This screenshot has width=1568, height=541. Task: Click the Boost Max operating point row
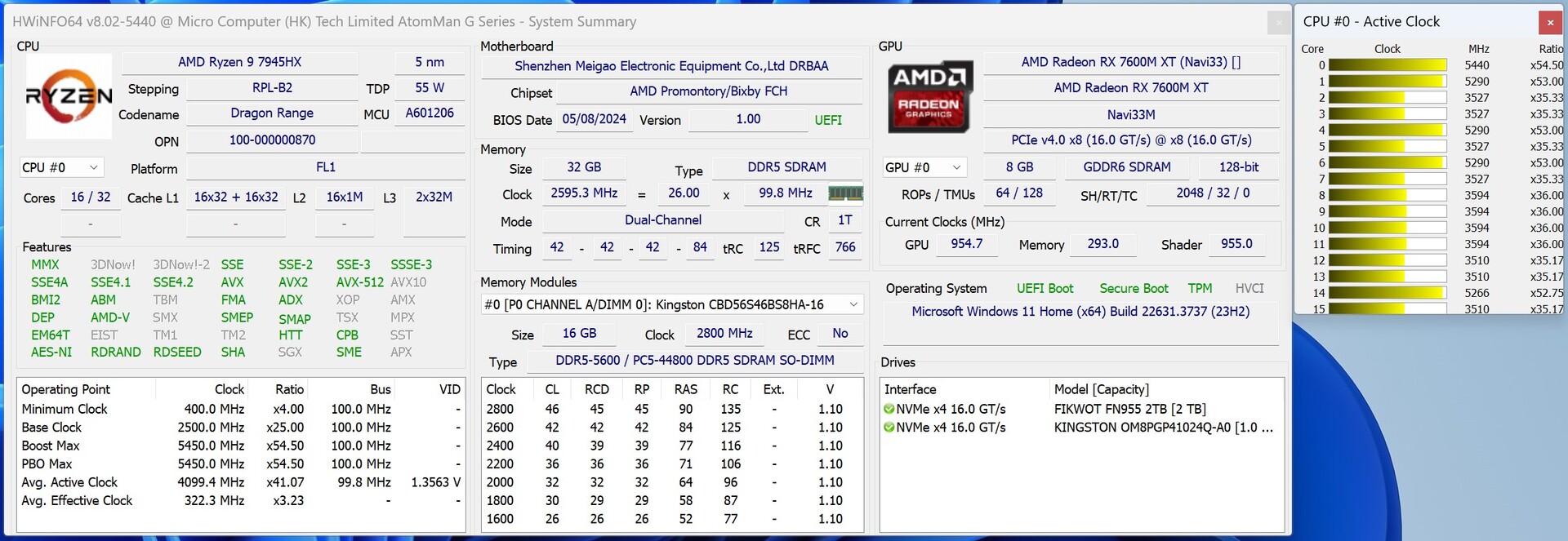[242, 446]
